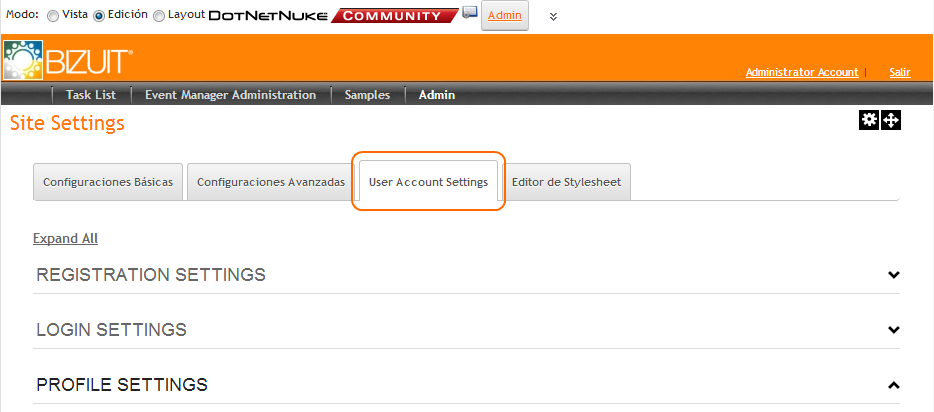Switch to Configuraciones Avanzadas tab
934x412 pixels.
[271, 182]
